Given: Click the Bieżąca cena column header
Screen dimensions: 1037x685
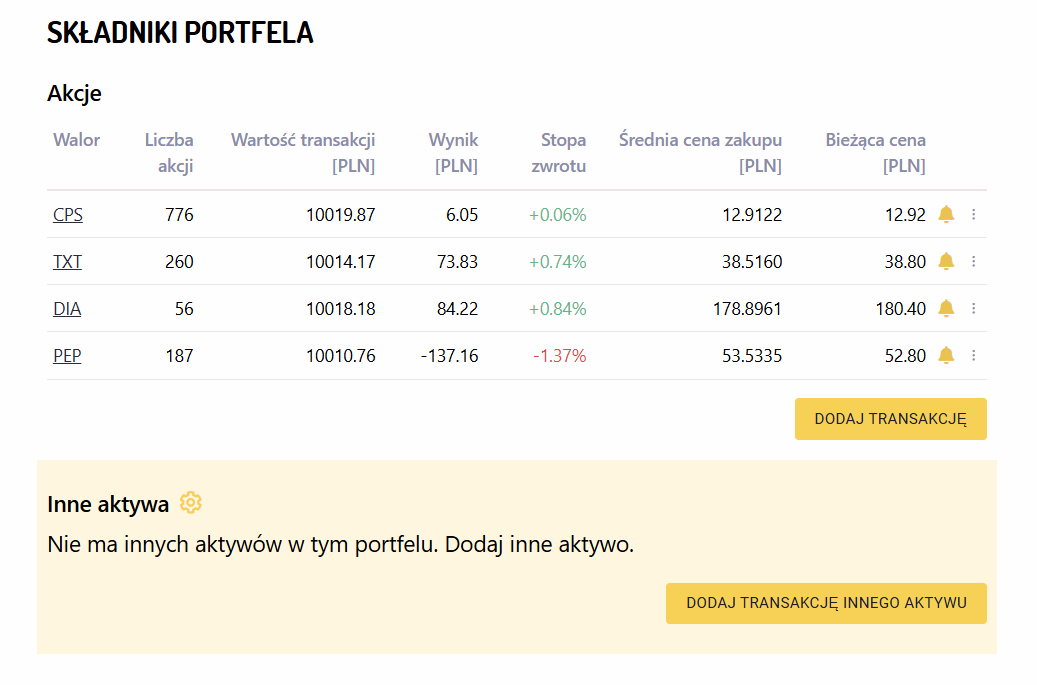Looking at the screenshot, I should click(x=875, y=153).
